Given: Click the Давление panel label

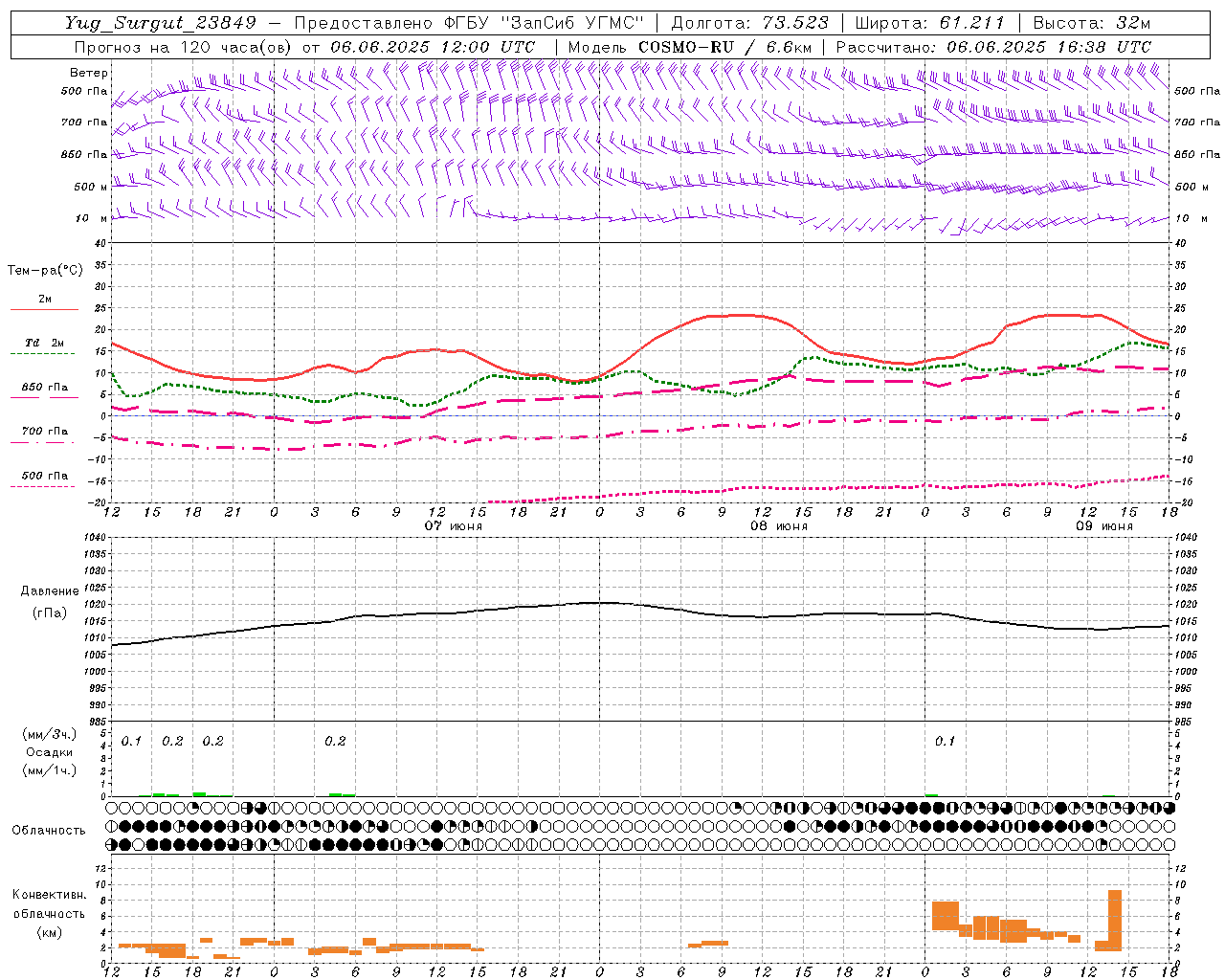Looking at the screenshot, I should [x=50, y=591].
